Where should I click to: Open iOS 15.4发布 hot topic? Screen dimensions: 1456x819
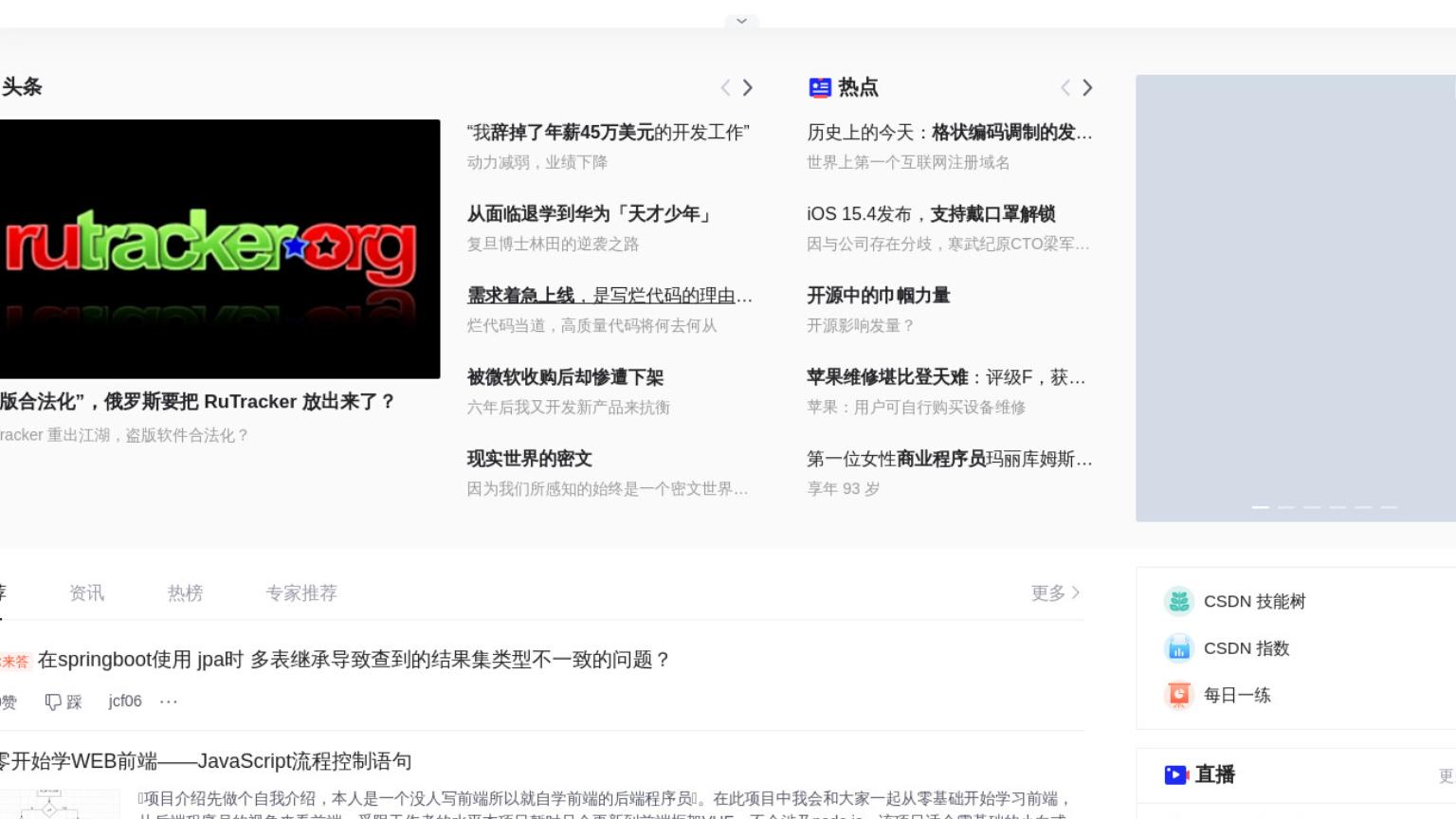coord(931,214)
